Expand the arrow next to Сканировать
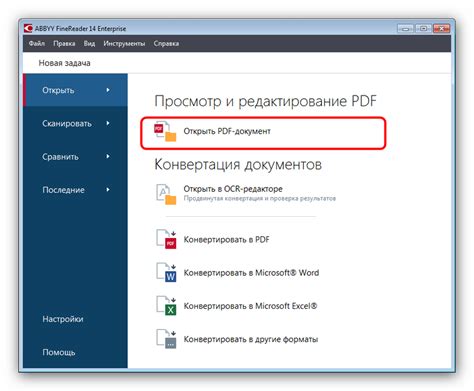The width and height of the screenshot is (474, 391). [108, 123]
